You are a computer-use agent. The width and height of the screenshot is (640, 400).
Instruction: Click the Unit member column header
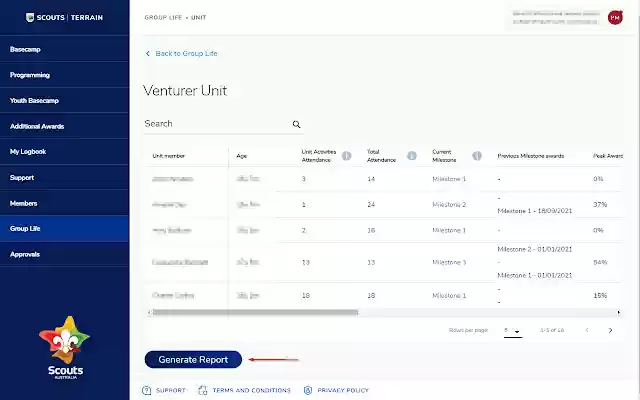click(168, 156)
